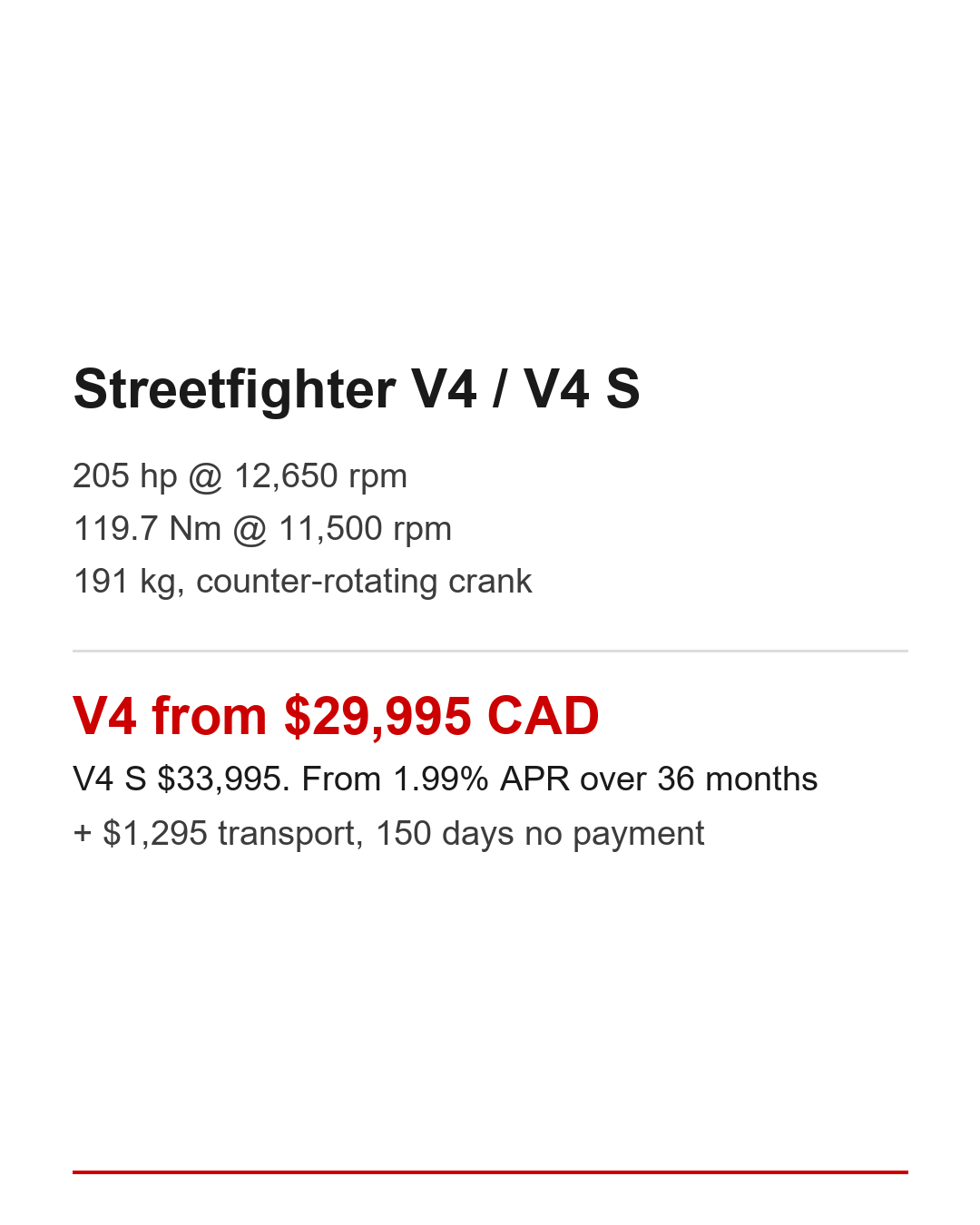Click the V4 S $33,995 price text
Viewport: 980px width, 1225px height.
(181, 779)
